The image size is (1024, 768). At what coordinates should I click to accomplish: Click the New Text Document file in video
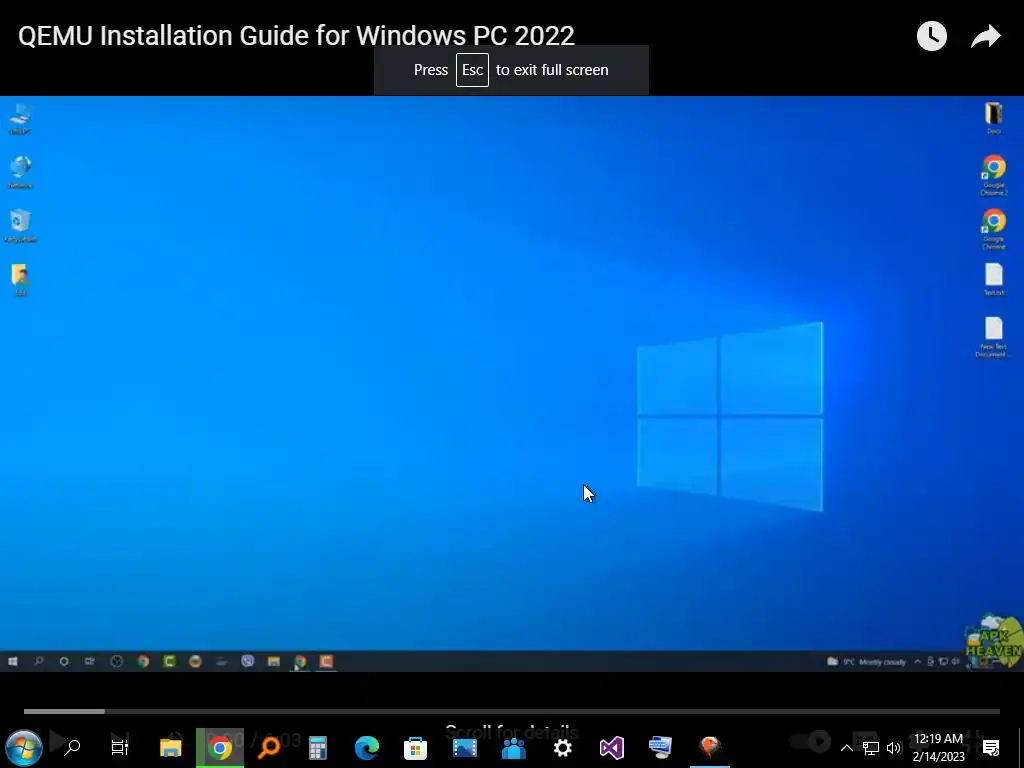(x=993, y=337)
